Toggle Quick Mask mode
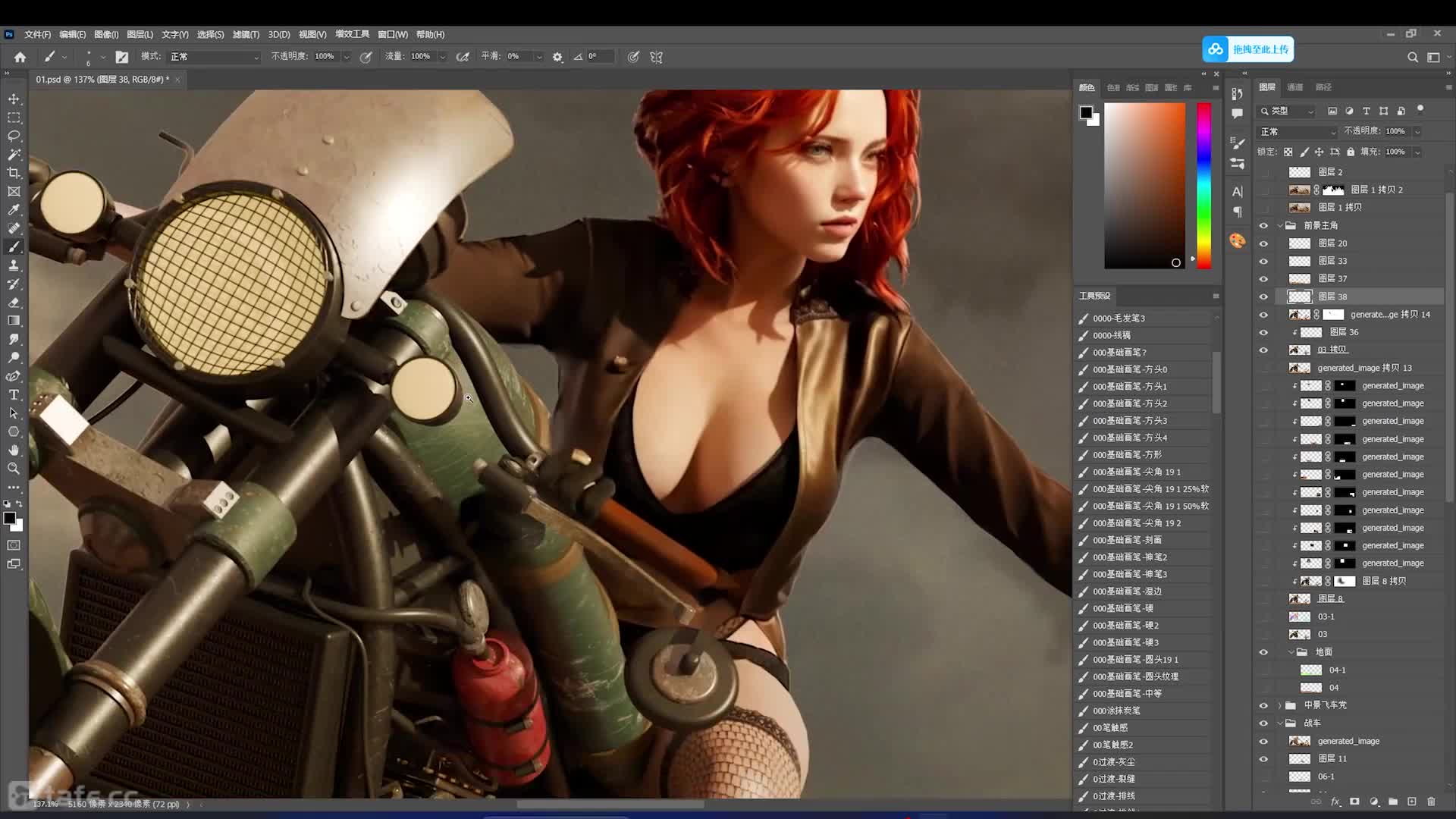Screen dimensions: 1456x819 coord(14,545)
